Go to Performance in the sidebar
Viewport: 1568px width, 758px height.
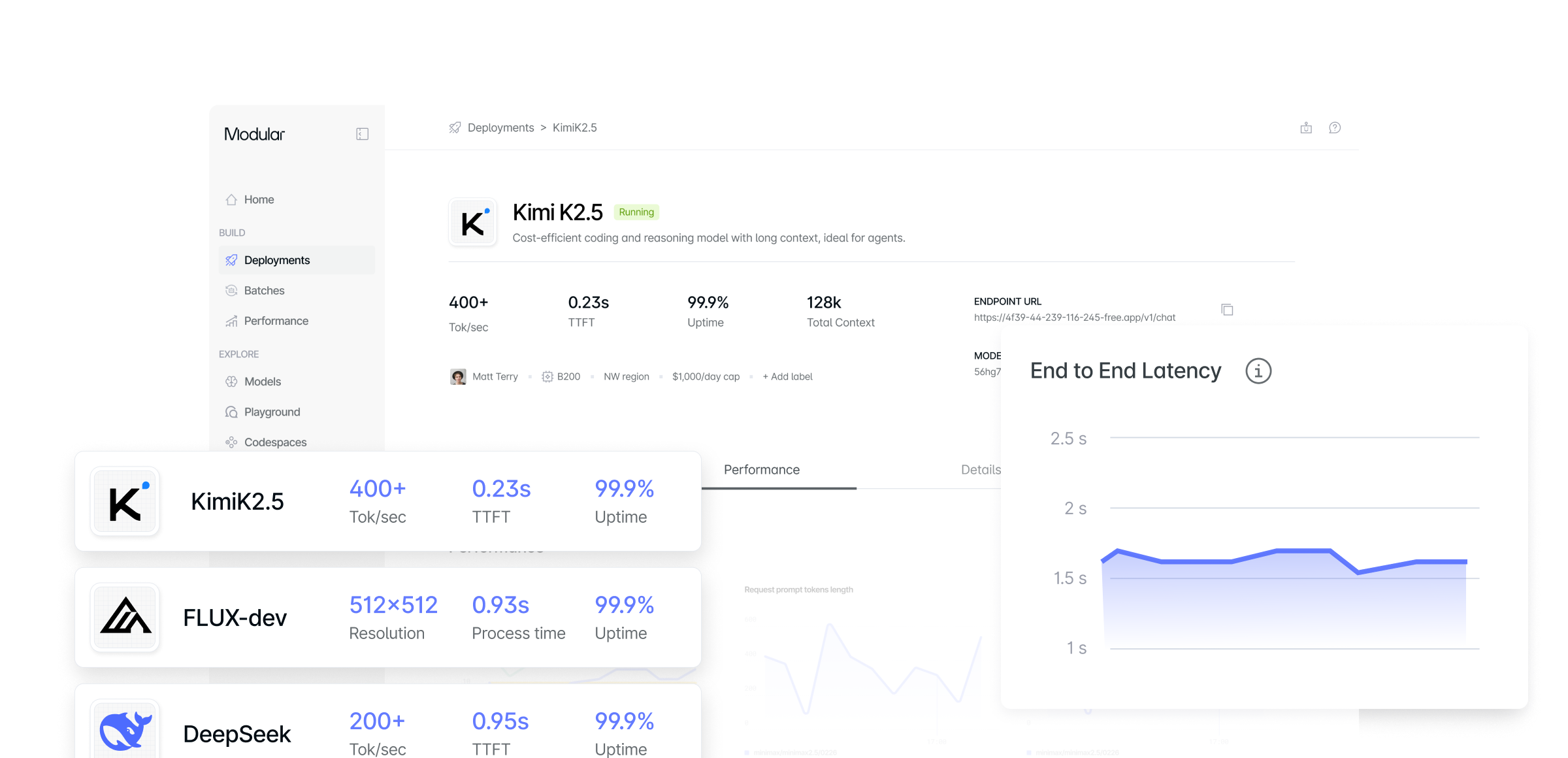coord(276,321)
